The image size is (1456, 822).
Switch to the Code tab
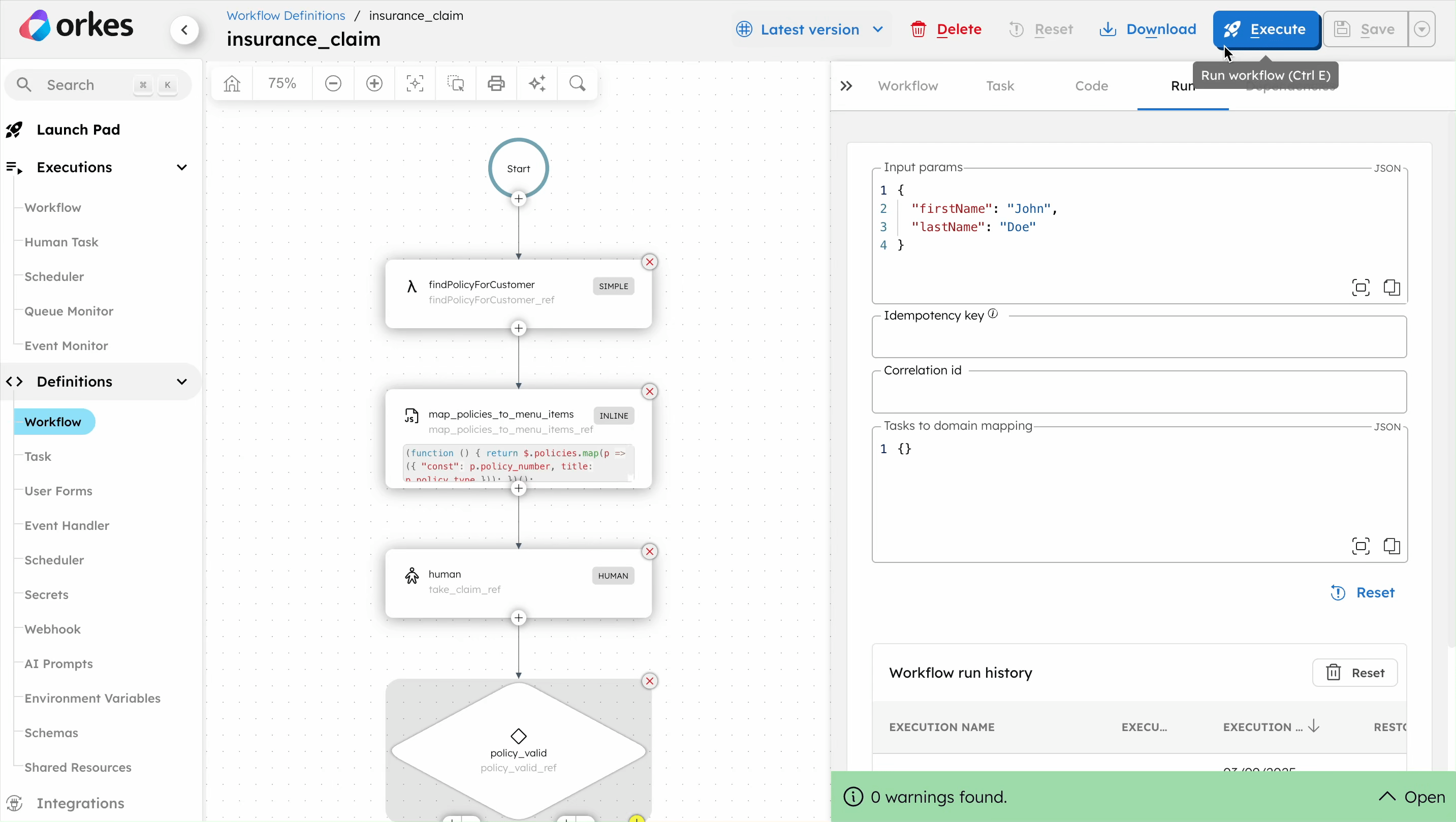tap(1091, 86)
